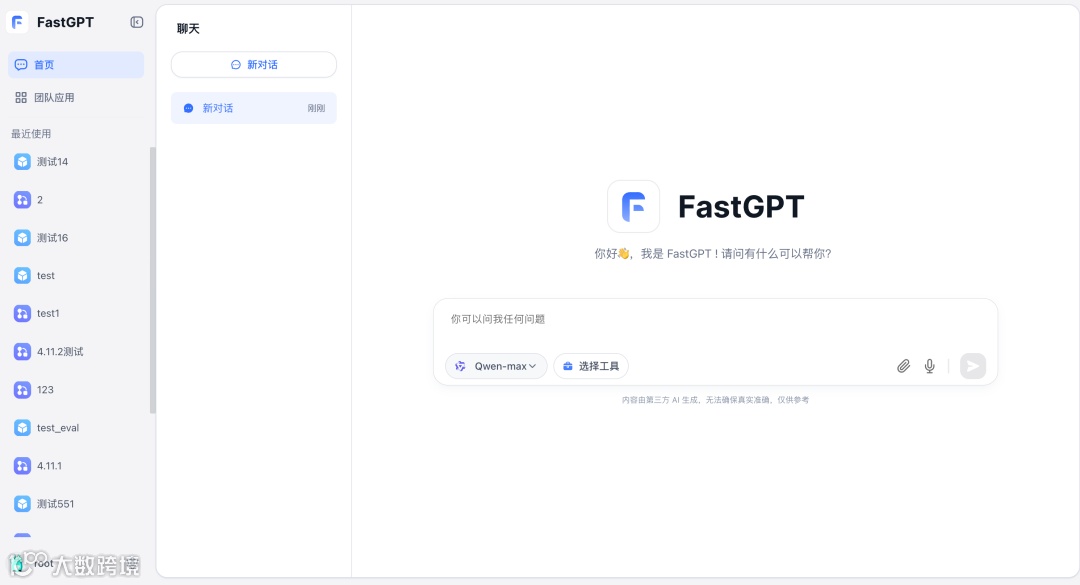Image resolution: width=1080 pixels, height=585 pixels.
Task: Click the microphone voice input icon
Action: [x=929, y=366]
